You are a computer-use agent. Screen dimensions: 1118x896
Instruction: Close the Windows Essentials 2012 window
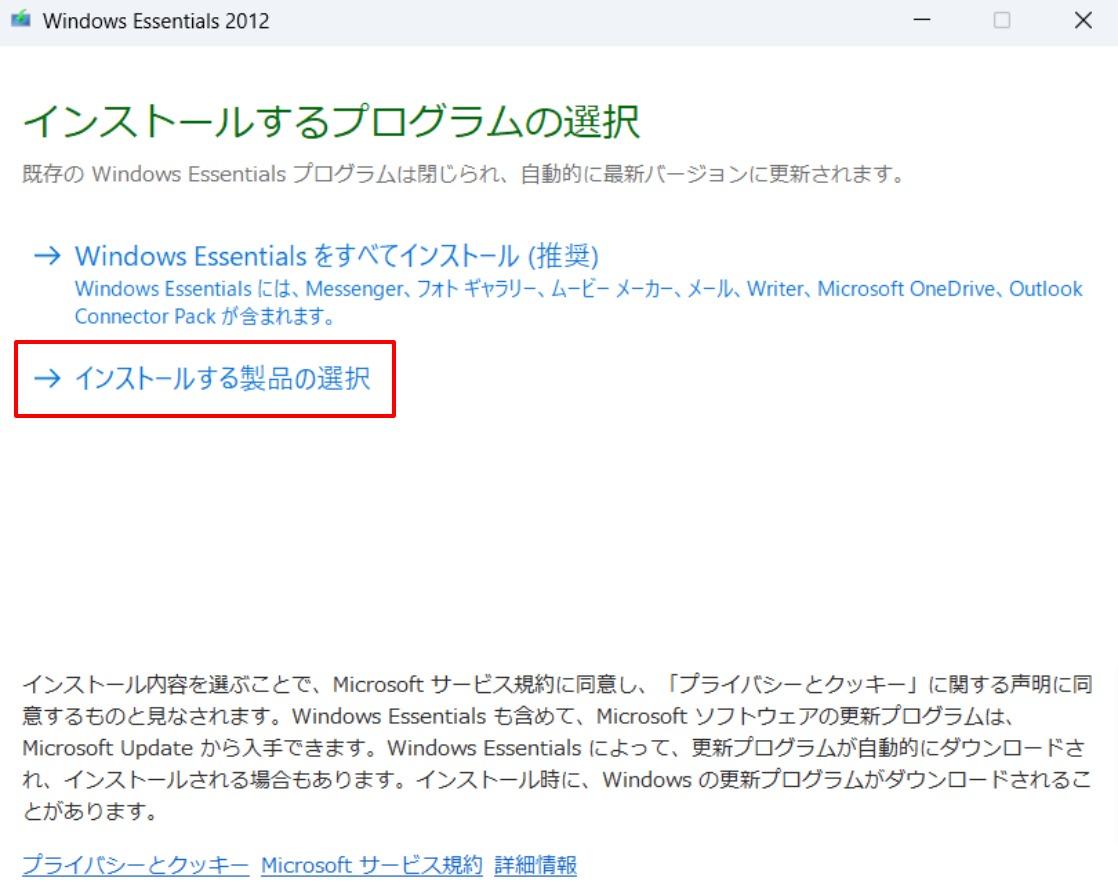pos(1083,20)
